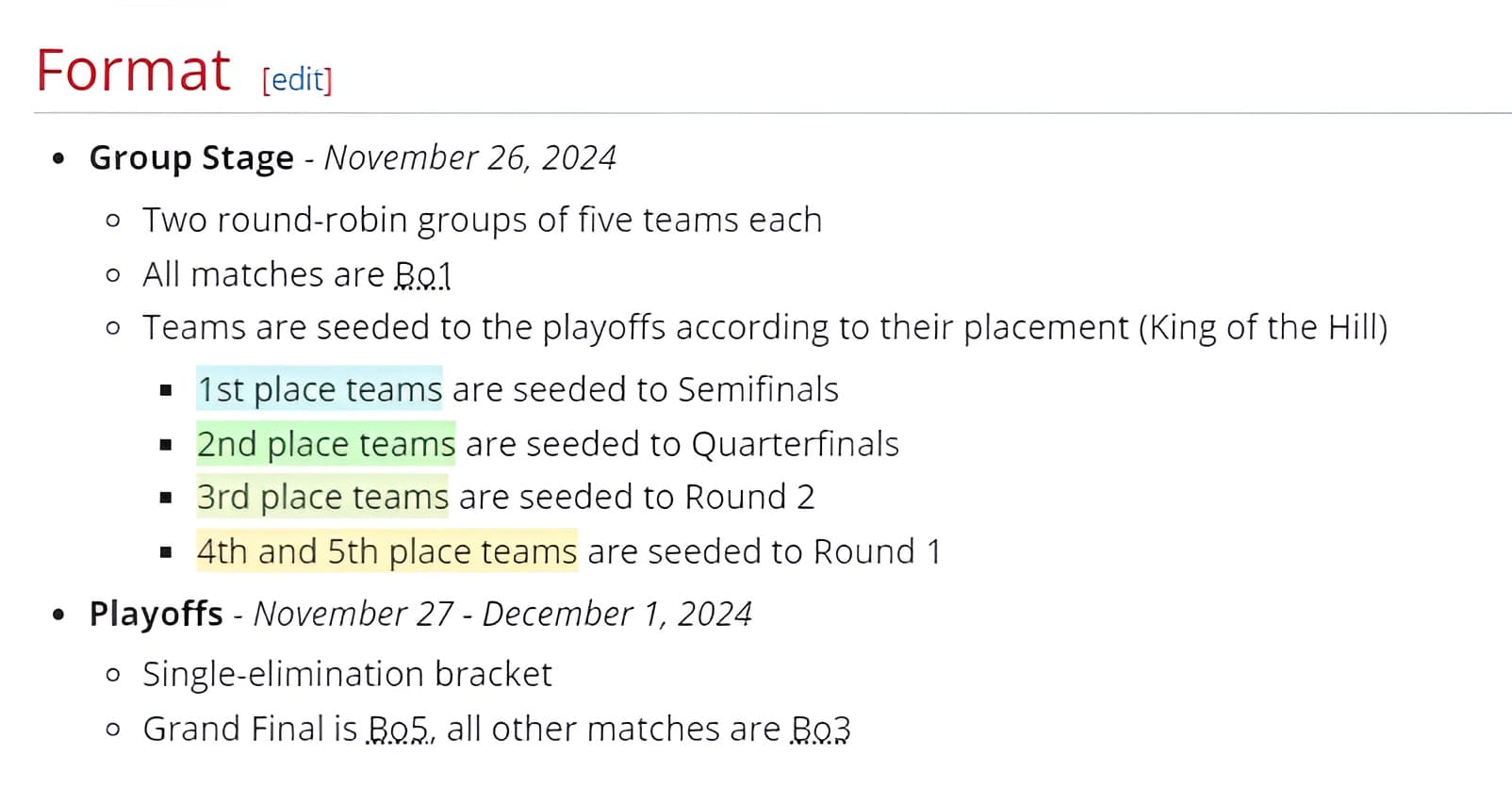Viewport: 1512px width, 788px height.
Task: Click the yellow-highlighted 4th and 5th place teams
Action: pyautogui.click(x=386, y=551)
